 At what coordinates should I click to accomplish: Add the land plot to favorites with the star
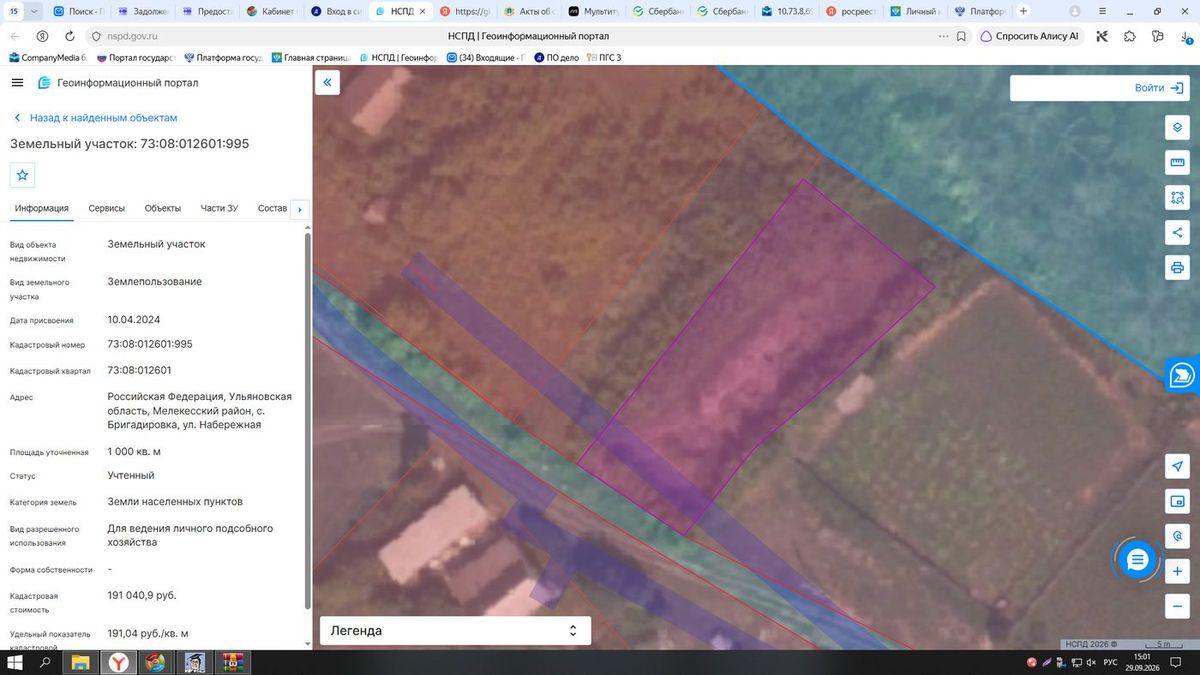tap(23, 175)
